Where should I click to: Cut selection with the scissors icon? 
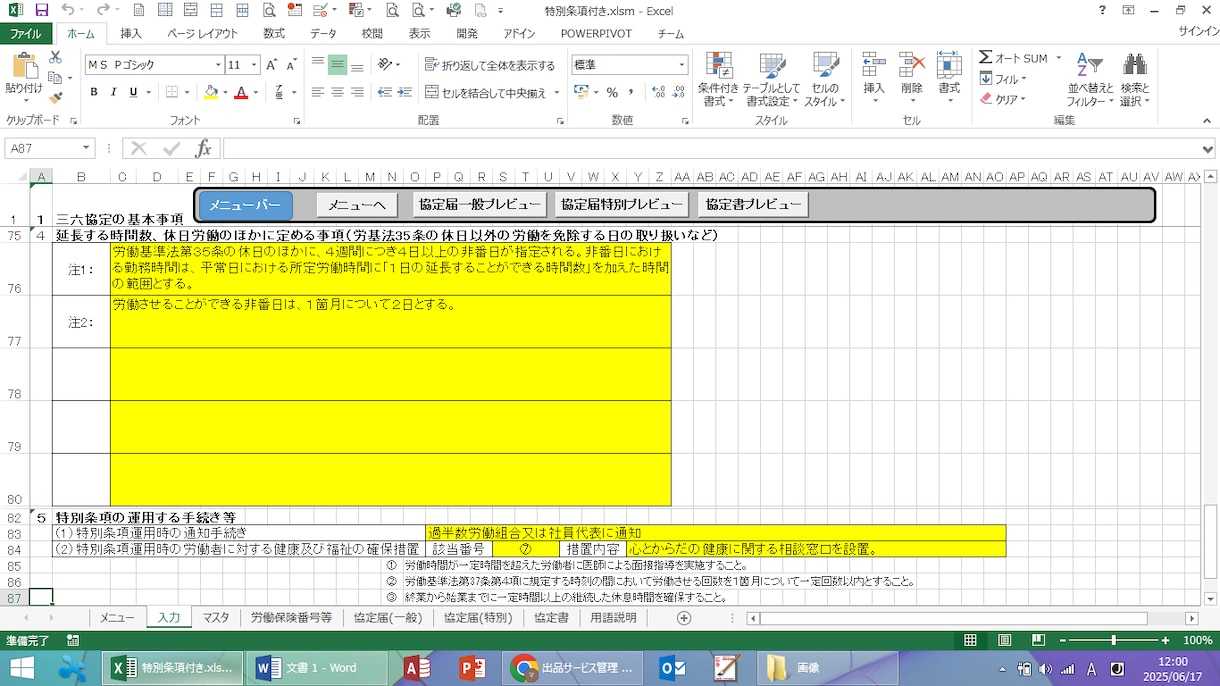pos(56,58)
